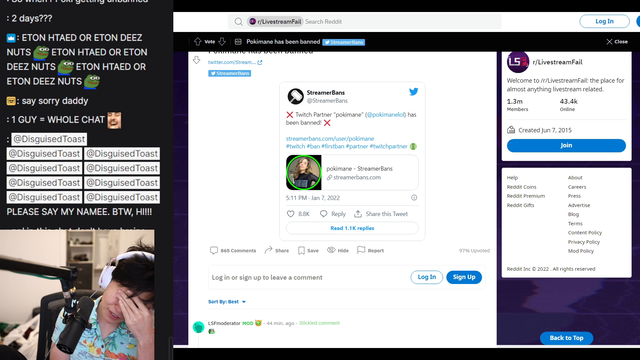Image resolution: width=640 pixels, height=360 pixels.
Task: Click the #twitchpartner hashtag
Action: point(388,147)
